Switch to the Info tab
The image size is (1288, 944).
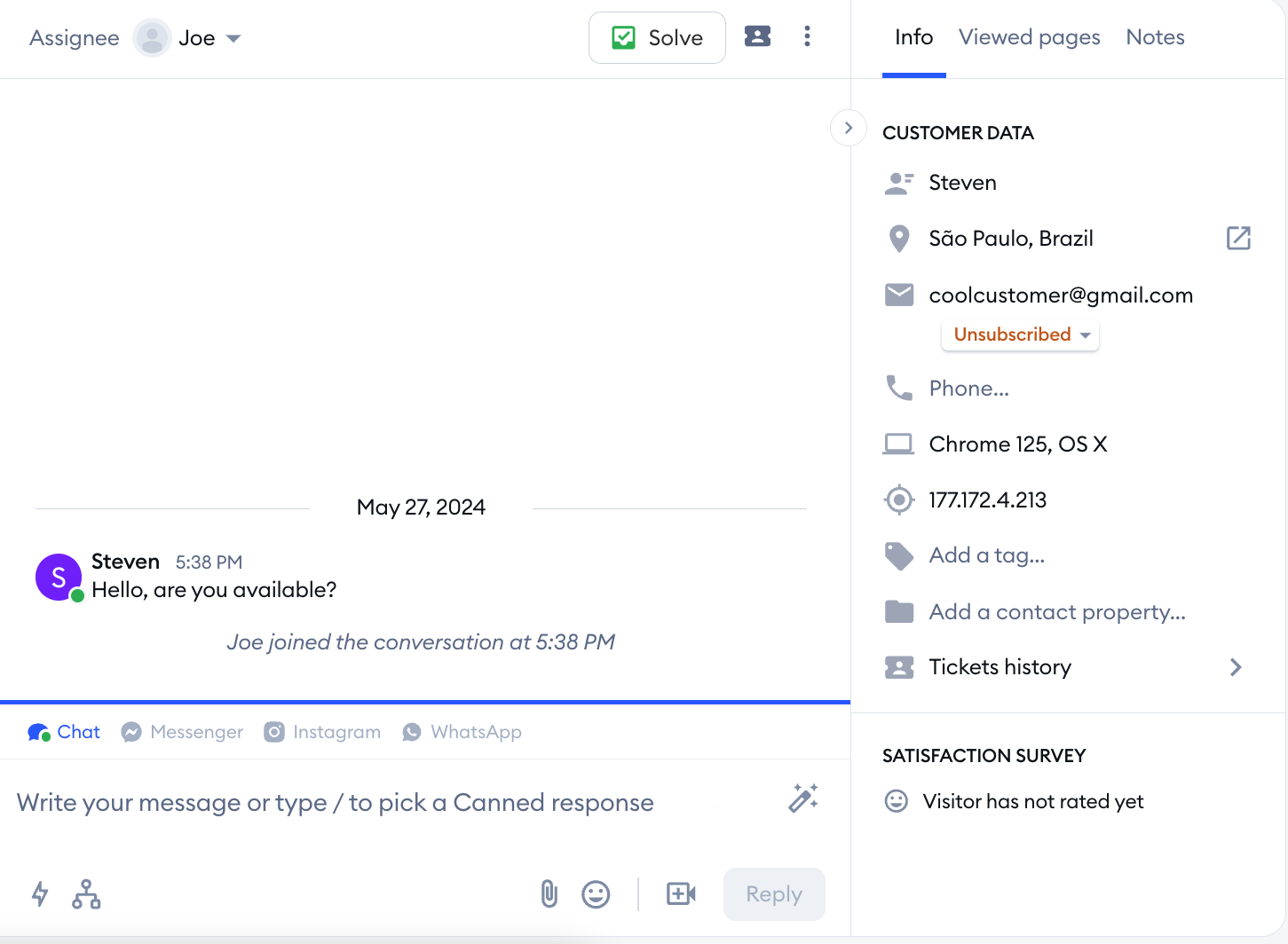click(913, 37)
